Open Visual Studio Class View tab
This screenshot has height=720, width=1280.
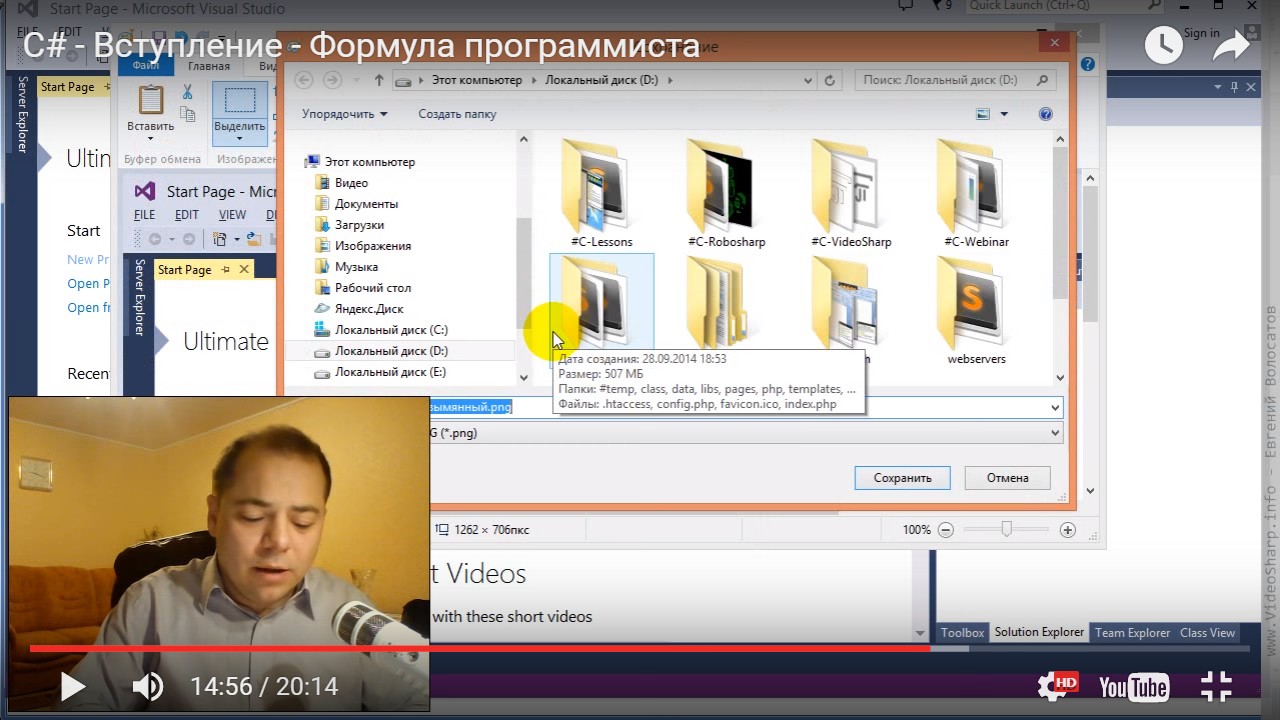coord(1207,632)
